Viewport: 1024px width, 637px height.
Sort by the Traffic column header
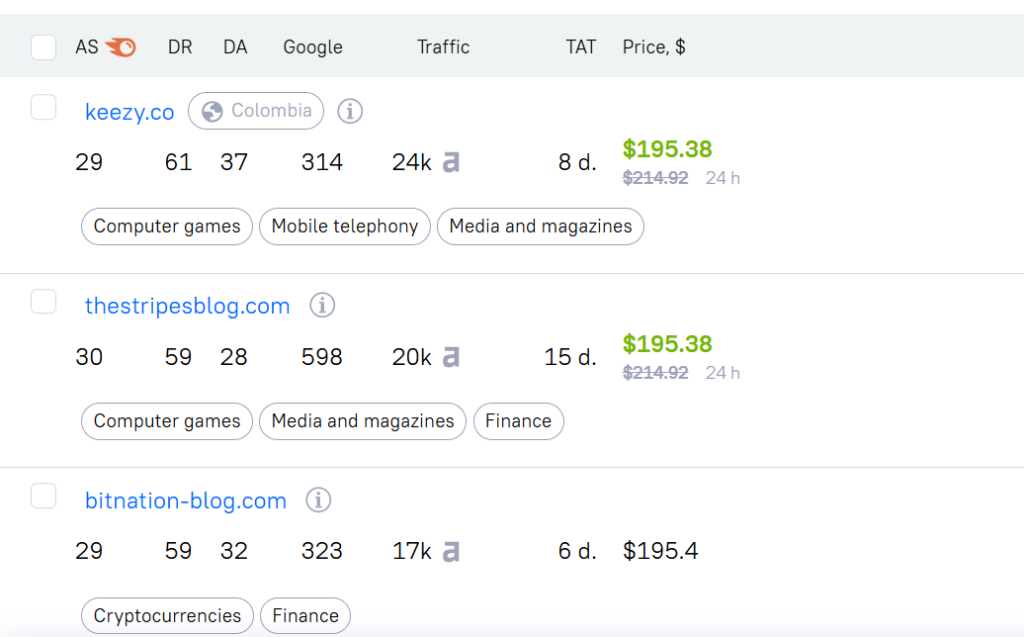point(443,47)
